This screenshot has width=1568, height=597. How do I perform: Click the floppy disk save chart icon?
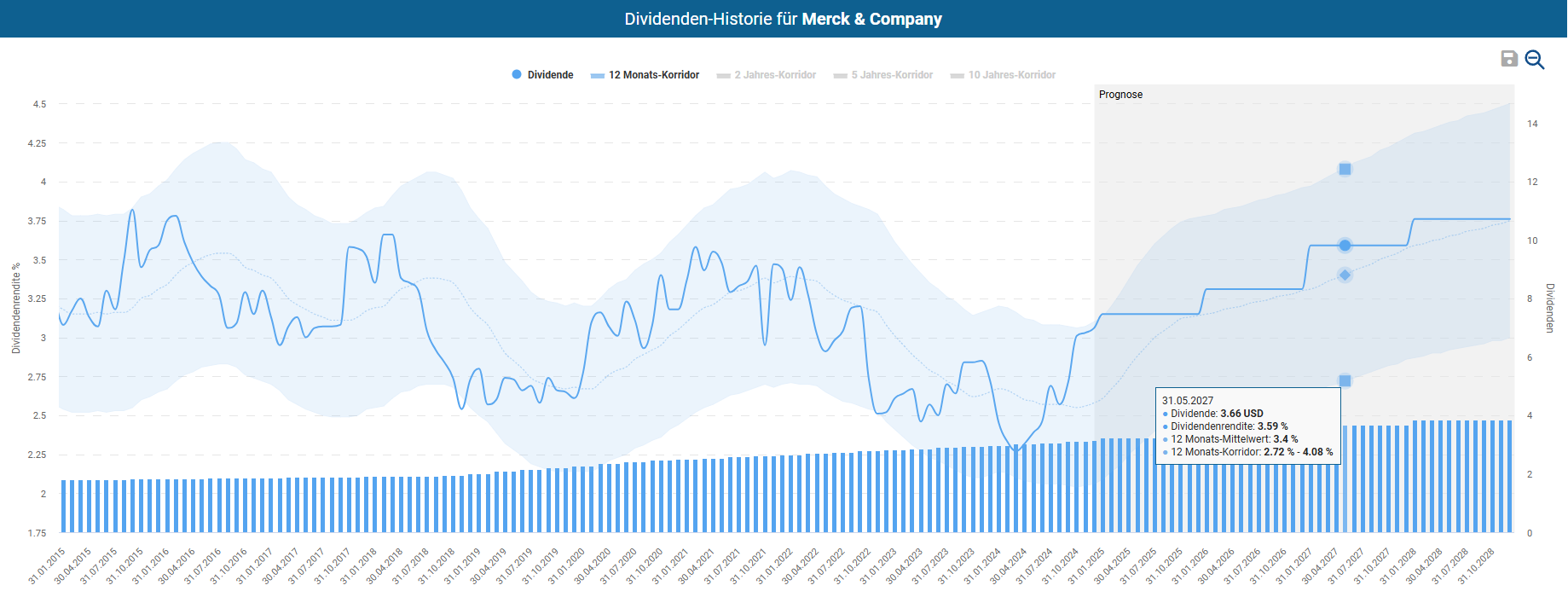click(1509, 59)
